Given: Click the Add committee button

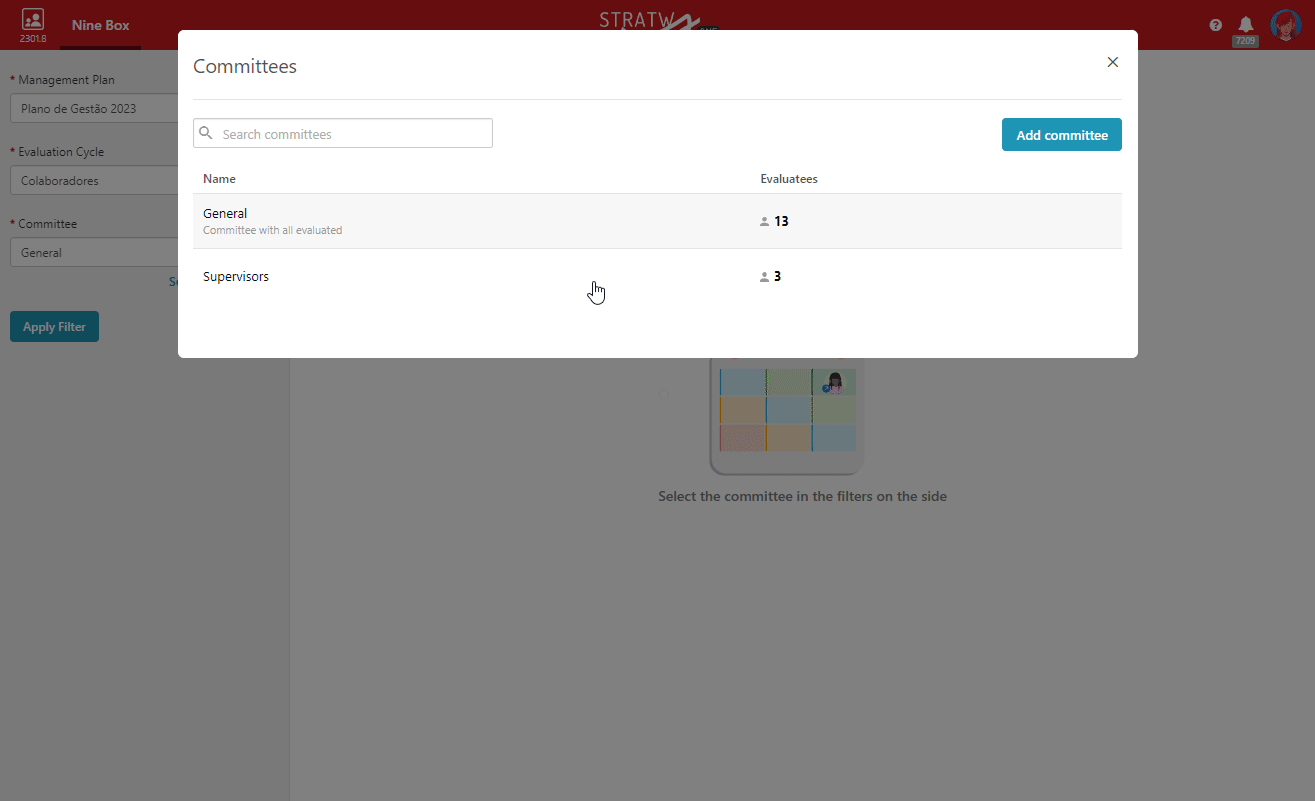Looking at the screenshot, I should (1062, 135).
